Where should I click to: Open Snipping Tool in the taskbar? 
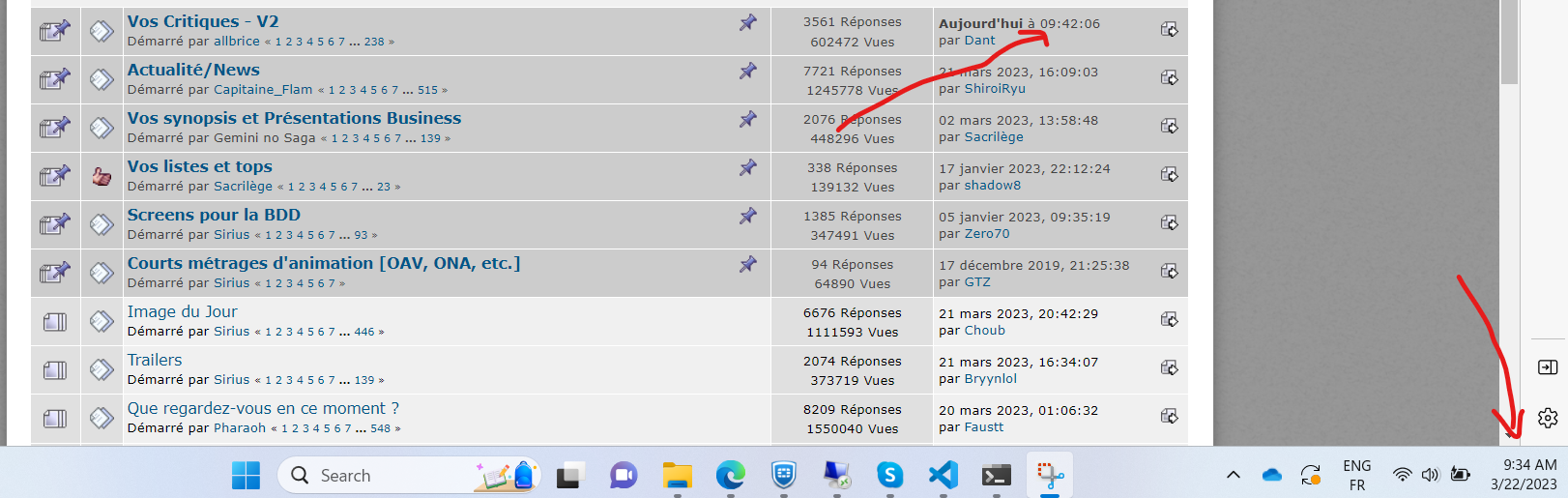1050,475
